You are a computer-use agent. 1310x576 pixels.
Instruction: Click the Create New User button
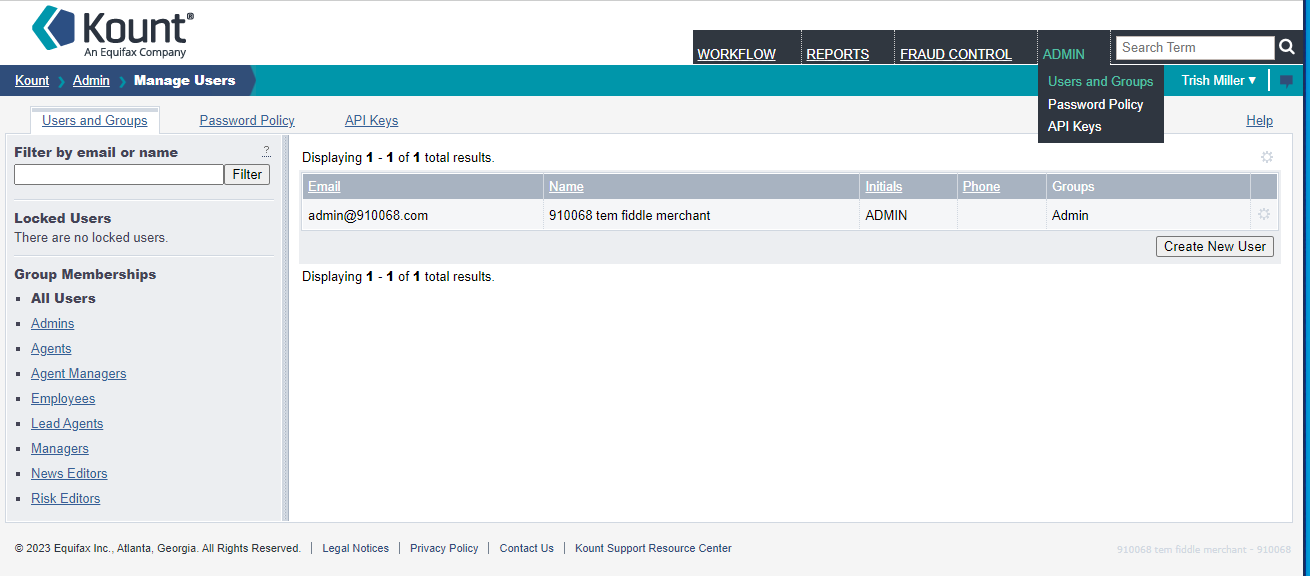tap(1215, 246)
